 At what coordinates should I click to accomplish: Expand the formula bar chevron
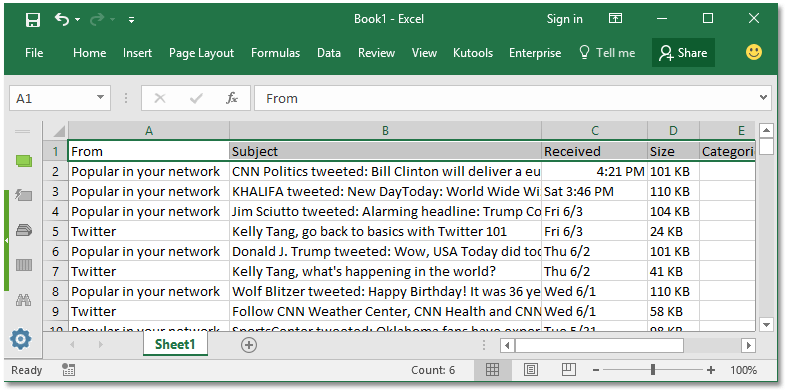[763, 98]
